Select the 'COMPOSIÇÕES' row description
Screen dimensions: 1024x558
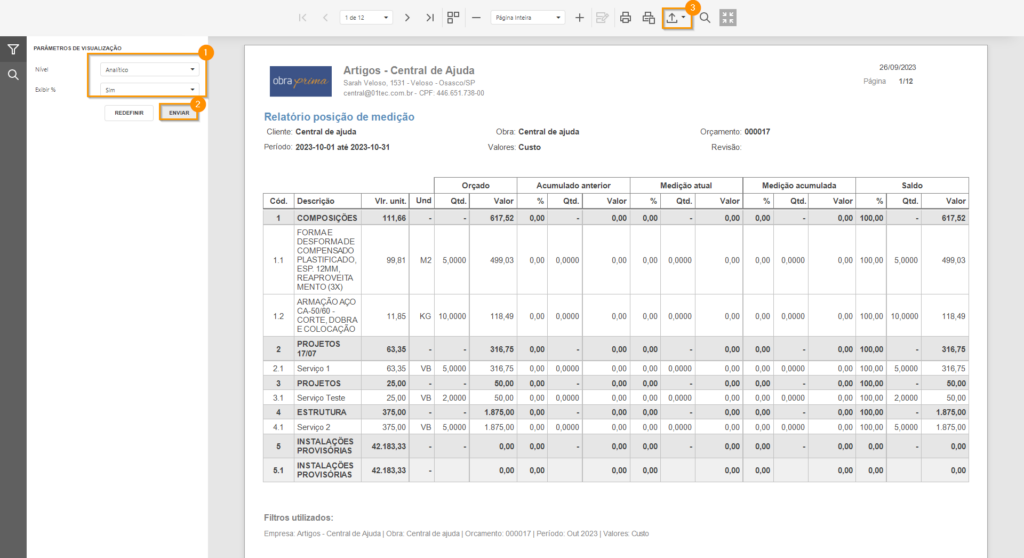coord(327,218)
